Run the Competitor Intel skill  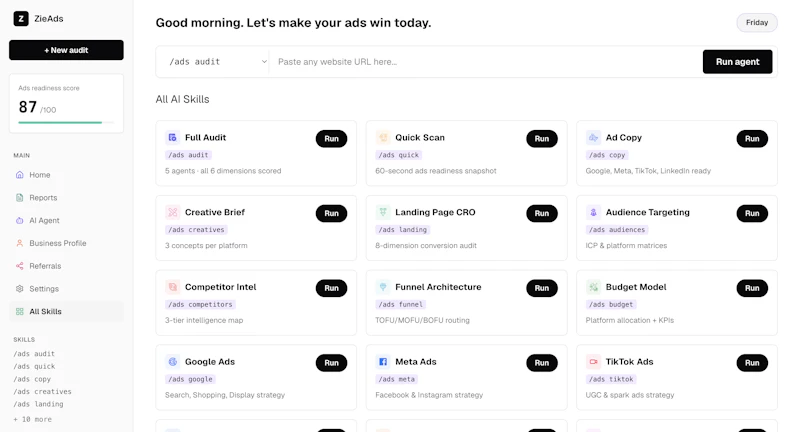331,288
